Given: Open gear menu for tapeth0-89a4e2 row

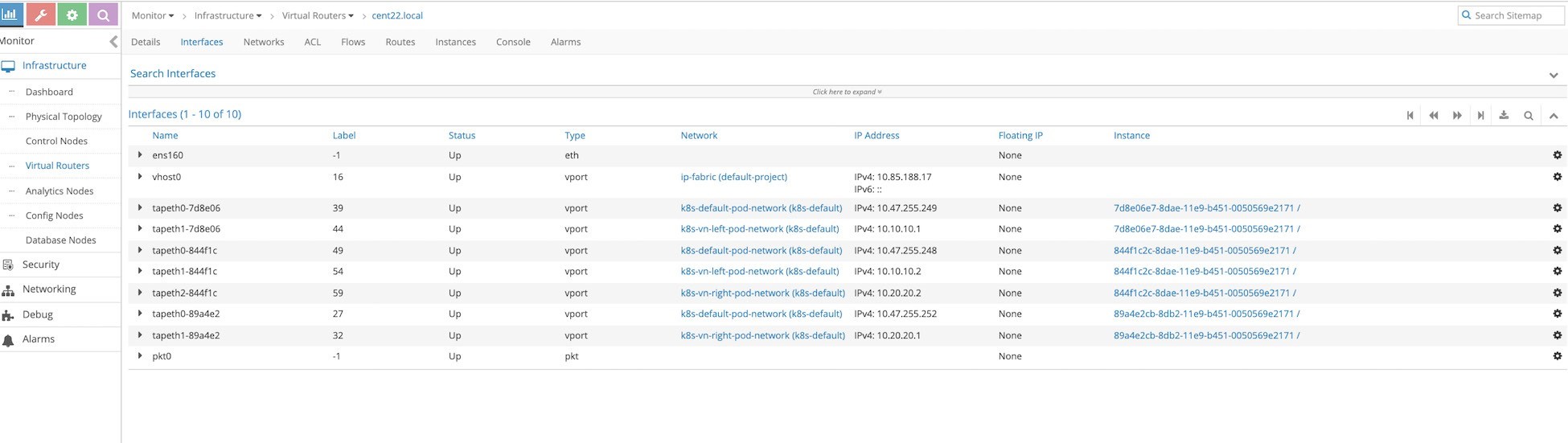Looking at the screenshot, I should [x=1557, y=314].
